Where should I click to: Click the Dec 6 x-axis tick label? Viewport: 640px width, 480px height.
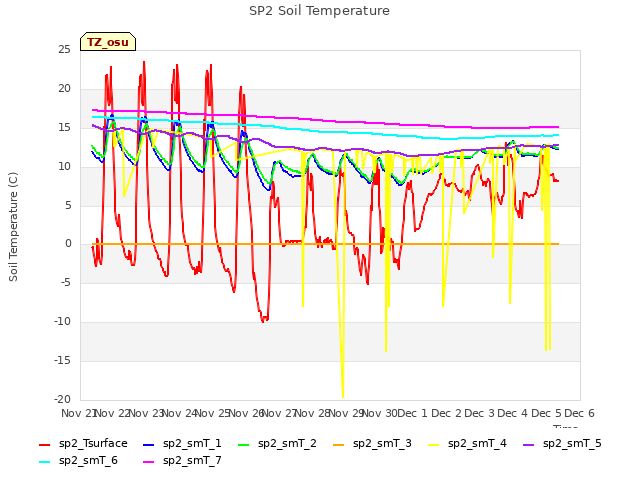click(x=580, y=413)
